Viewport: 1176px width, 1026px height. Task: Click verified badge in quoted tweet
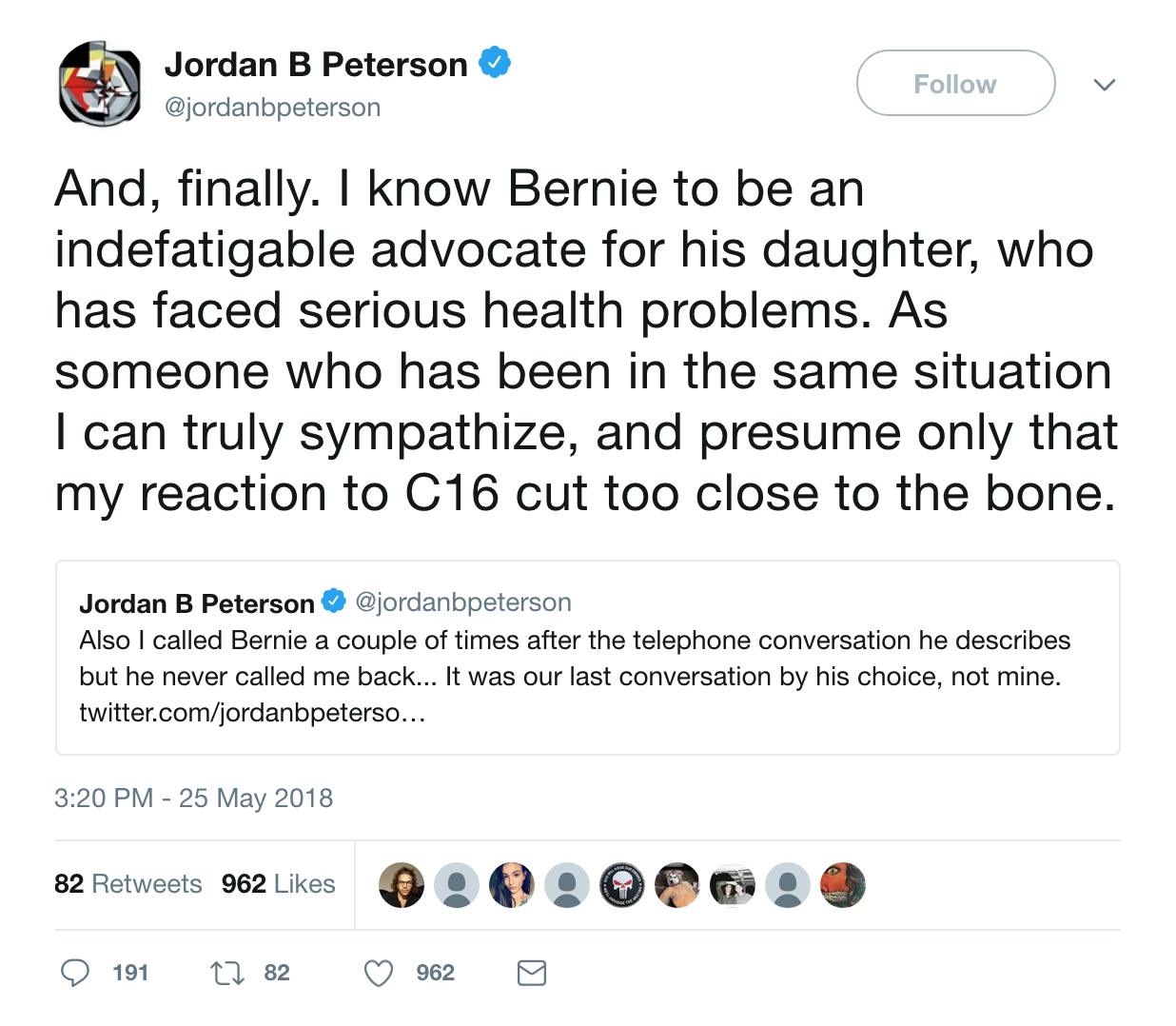click(333, 602)
